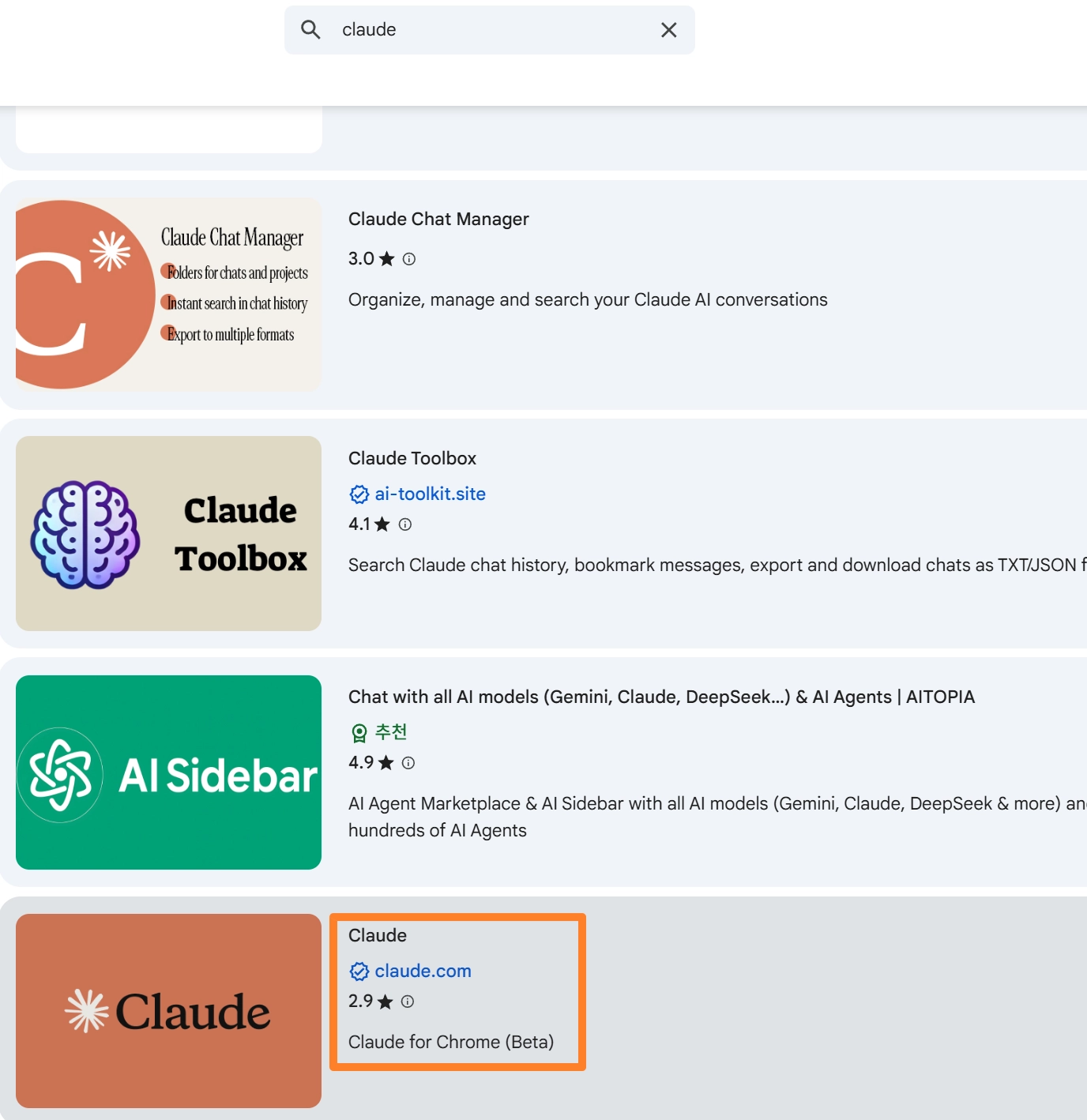Show rating info for Claude extension
Screen dimensions: 1087x1120
tap(408, 1002)
